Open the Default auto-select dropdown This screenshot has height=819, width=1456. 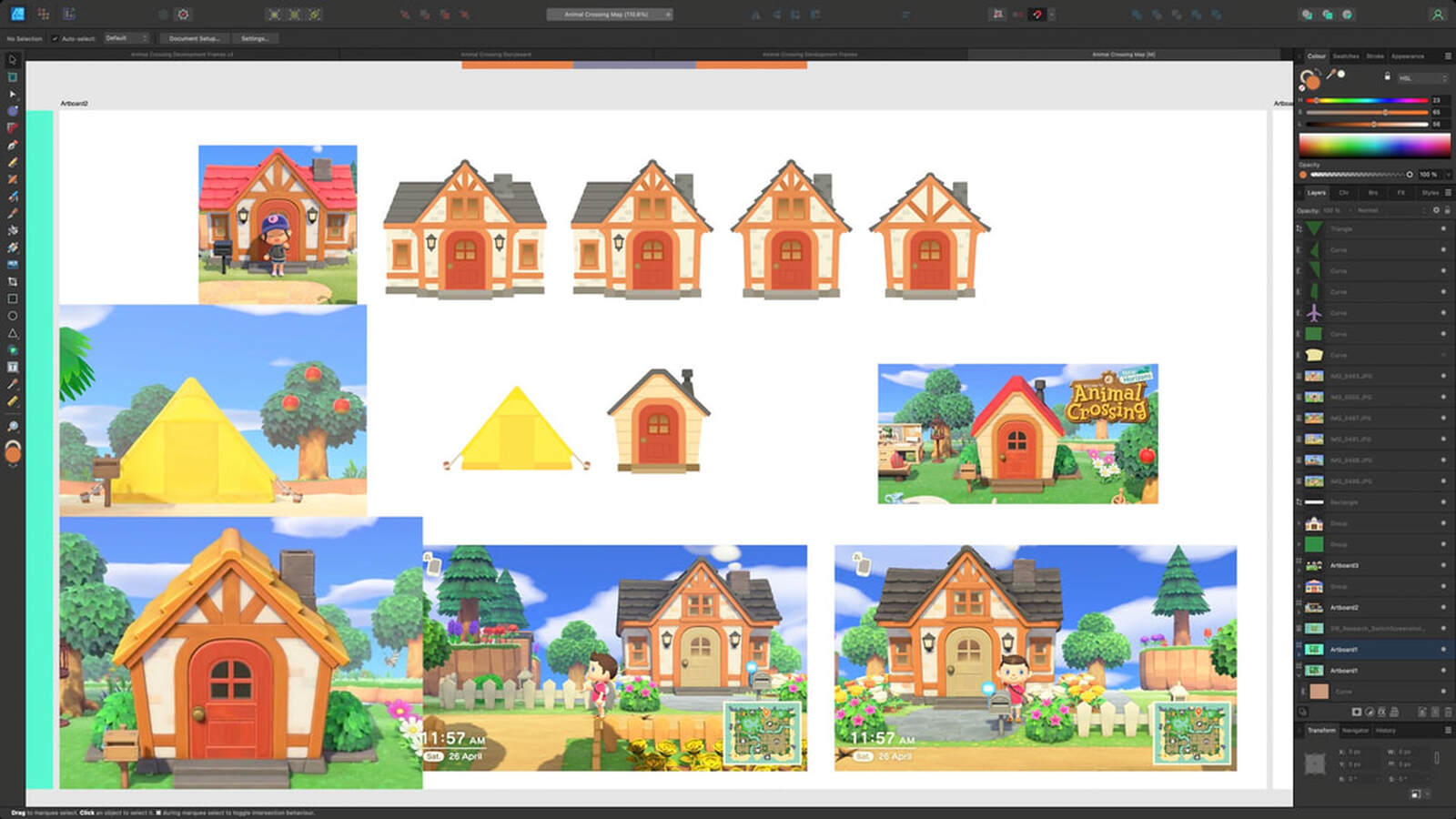click(126, 38)
